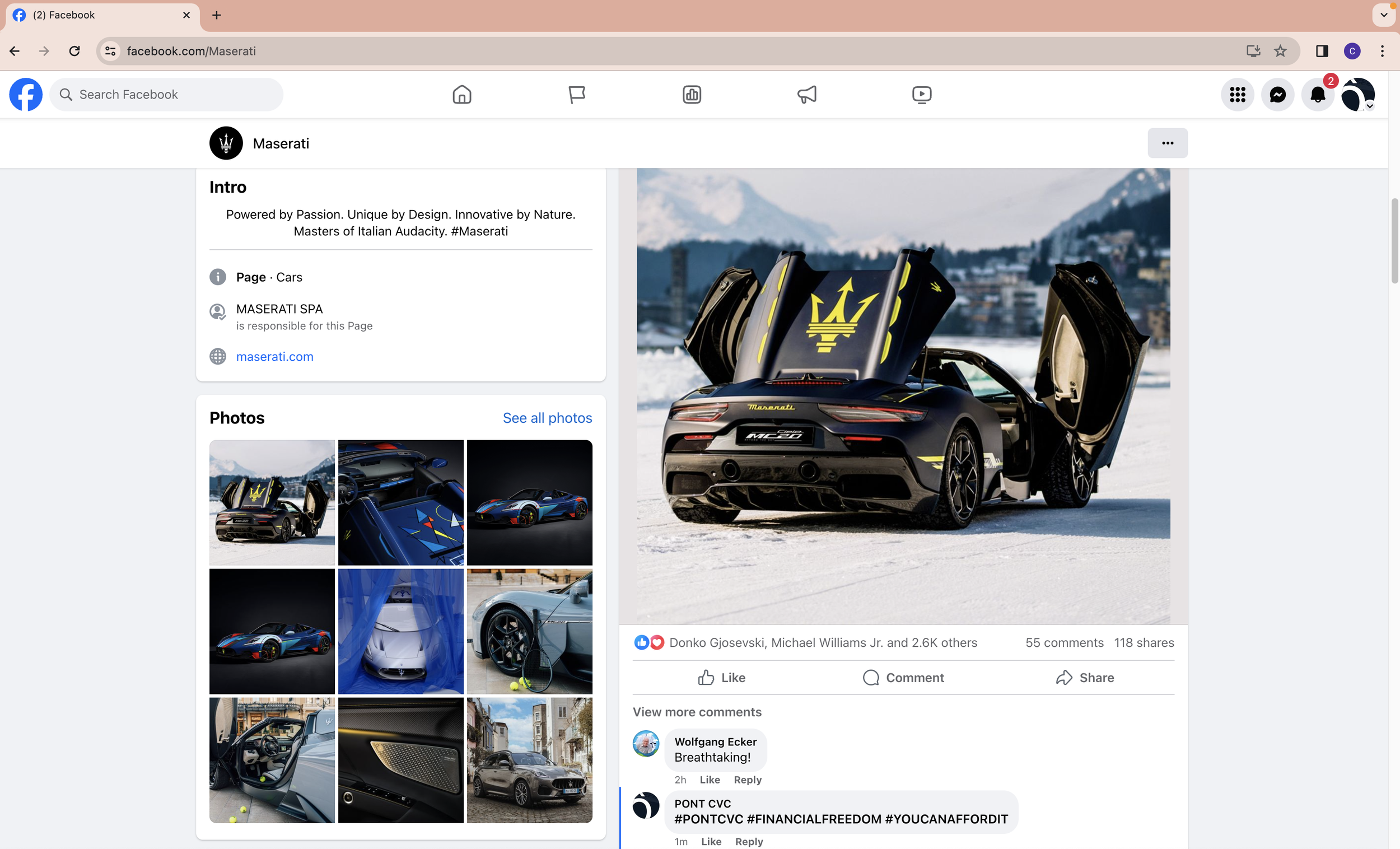This screenshot has width=1400, height=849.
Task: Share the Maserati post
Action: (x=1085, y=678)
